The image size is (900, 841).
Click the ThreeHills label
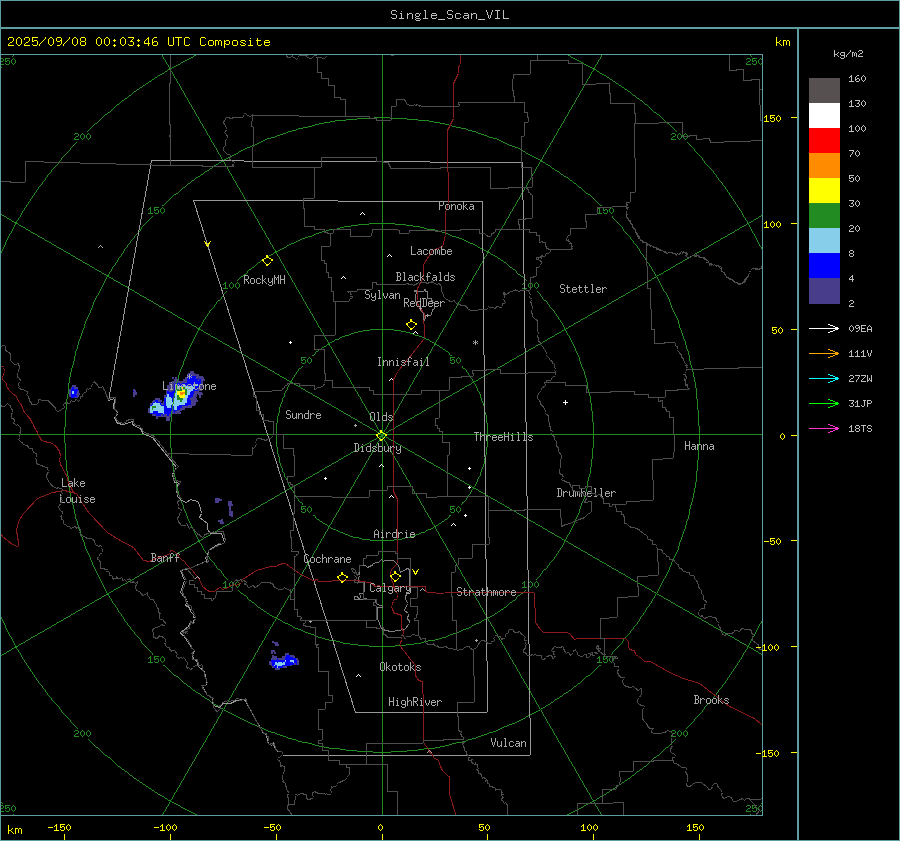(503, 437)
